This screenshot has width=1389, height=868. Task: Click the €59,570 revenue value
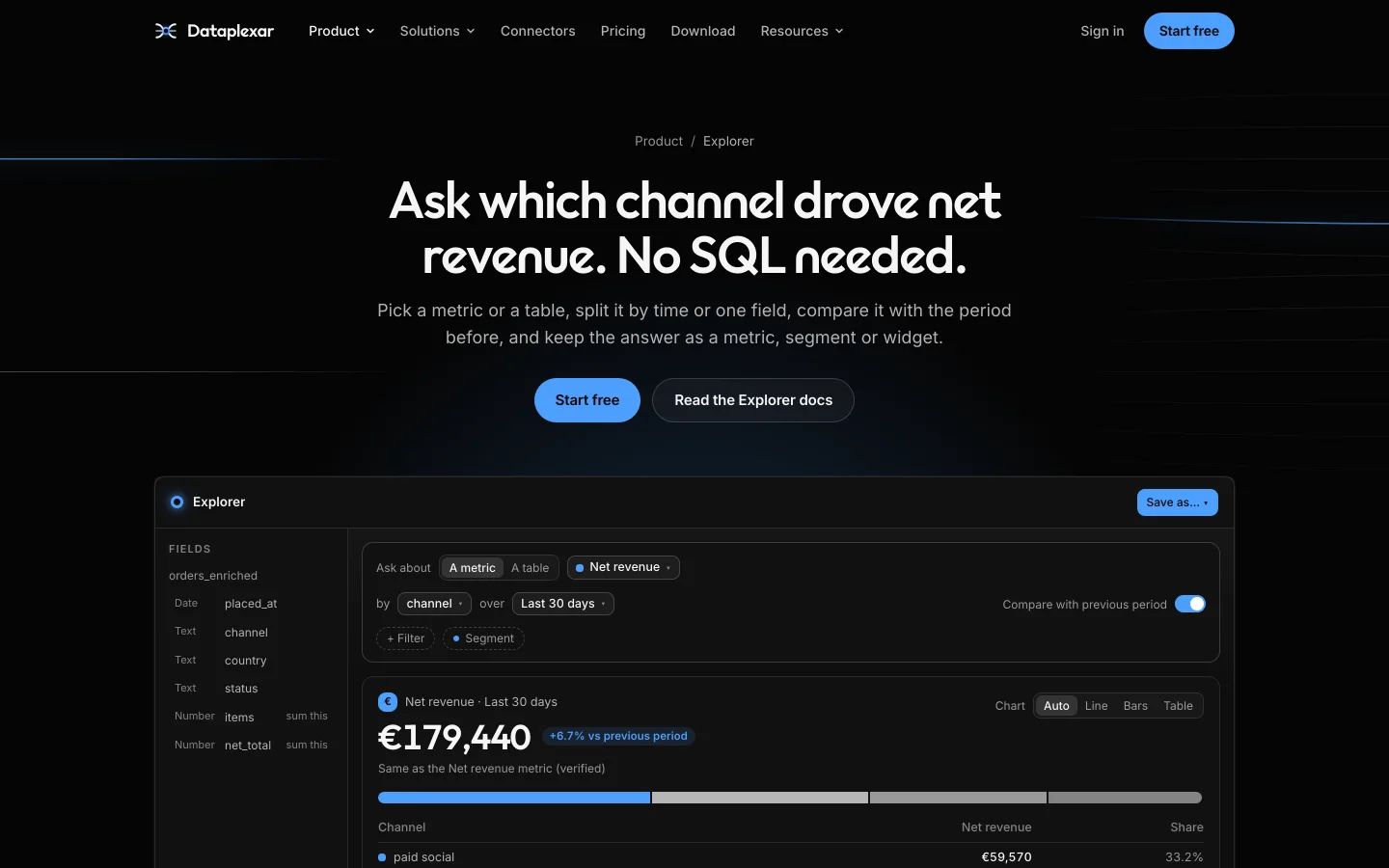(1006, 857)
